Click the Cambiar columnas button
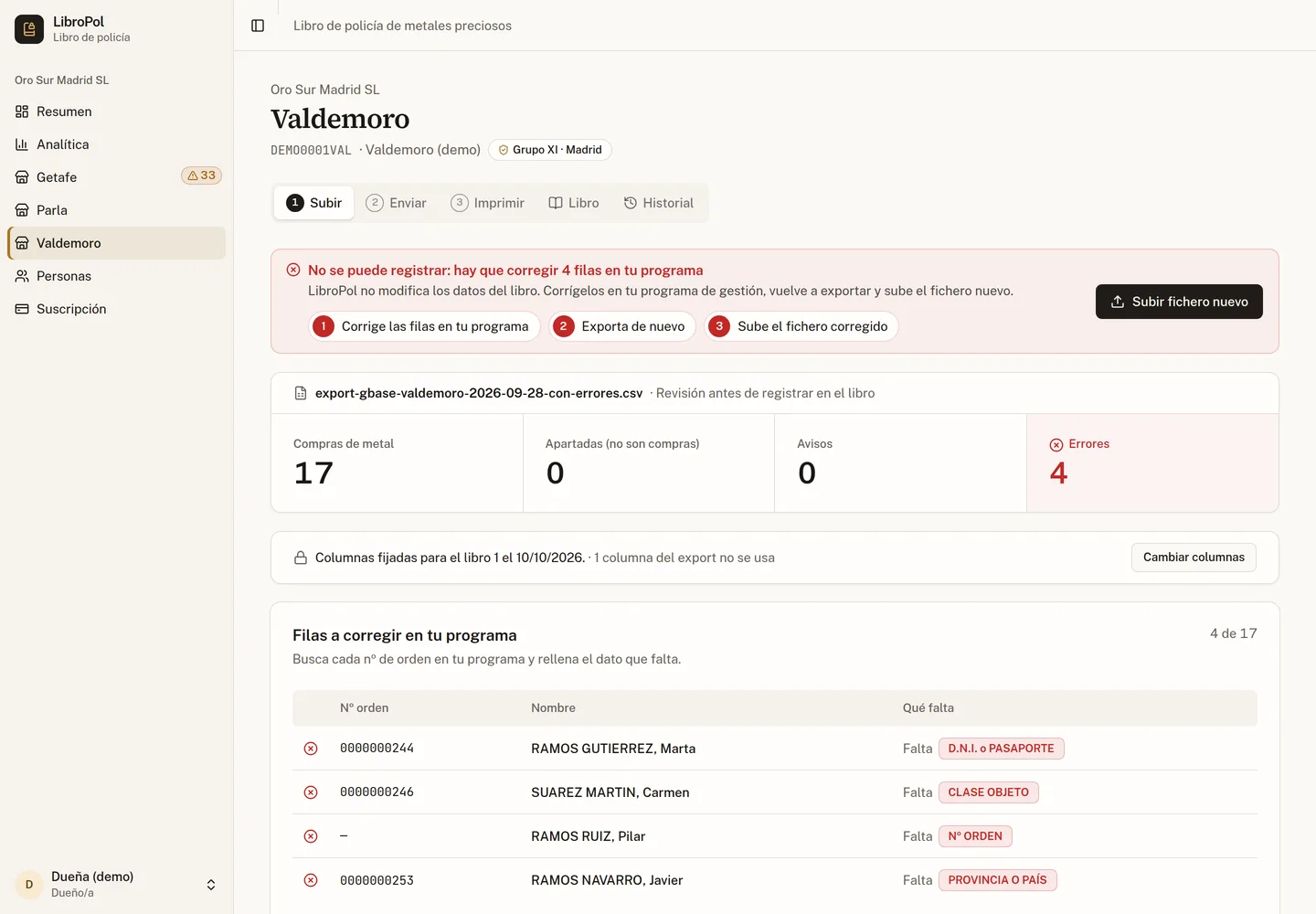 point(1194,558)
